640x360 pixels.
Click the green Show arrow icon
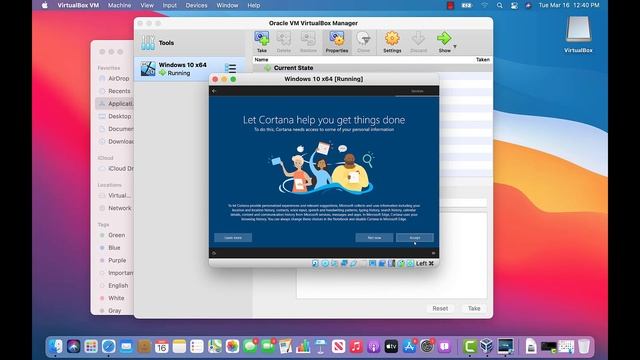click(444, 39)
